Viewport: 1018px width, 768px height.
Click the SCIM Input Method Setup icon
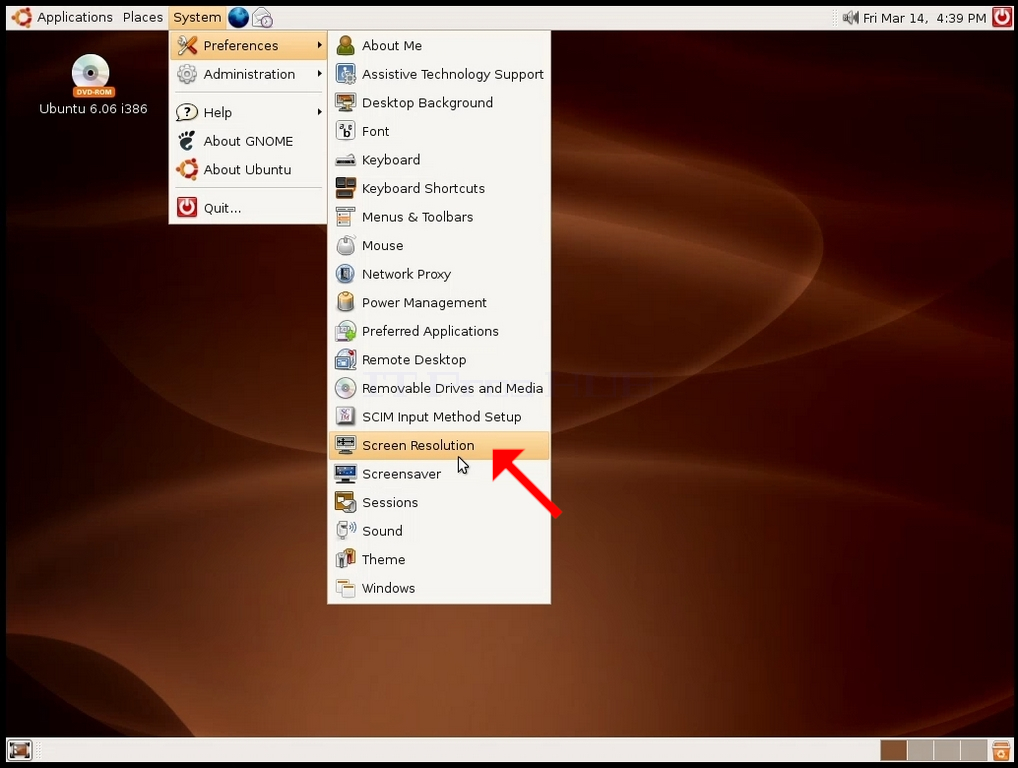pos(345,417)
